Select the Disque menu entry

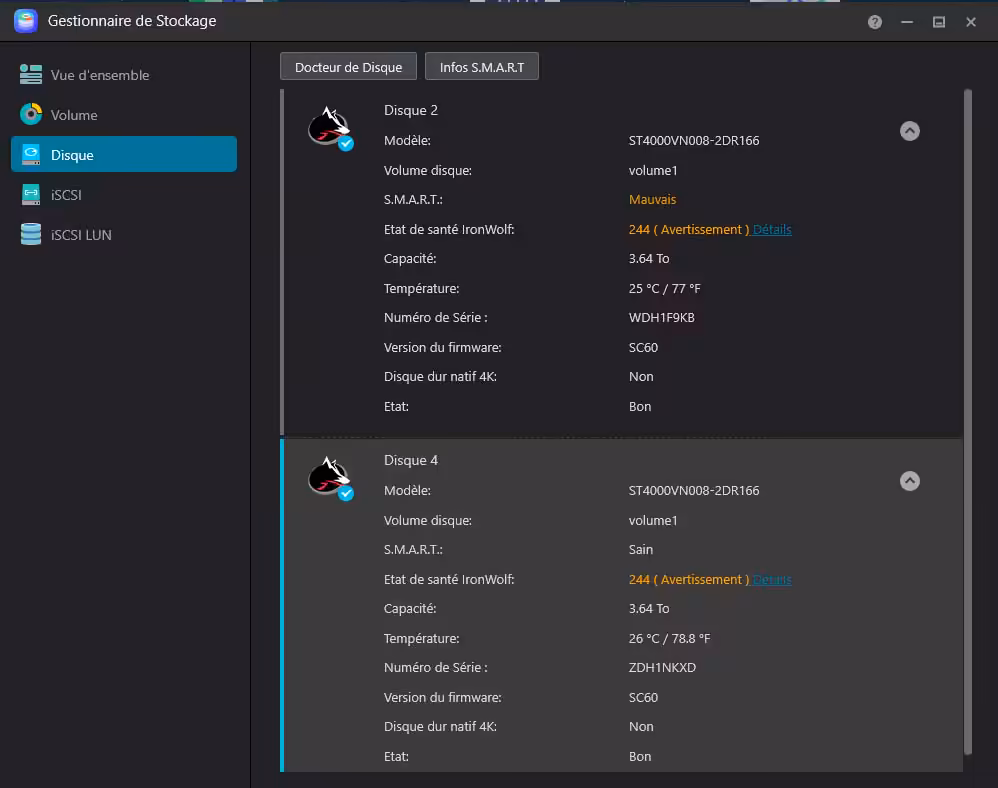(x=124, y=154)
